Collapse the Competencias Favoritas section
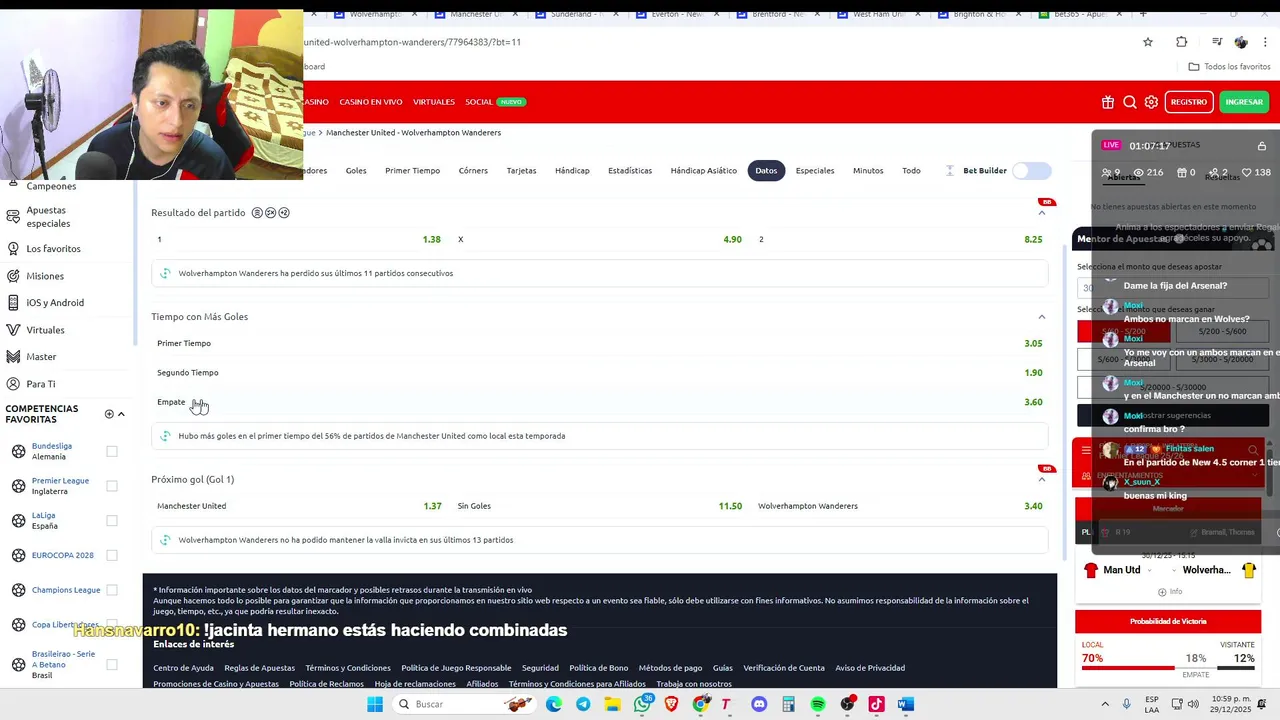 coord(121,414)
